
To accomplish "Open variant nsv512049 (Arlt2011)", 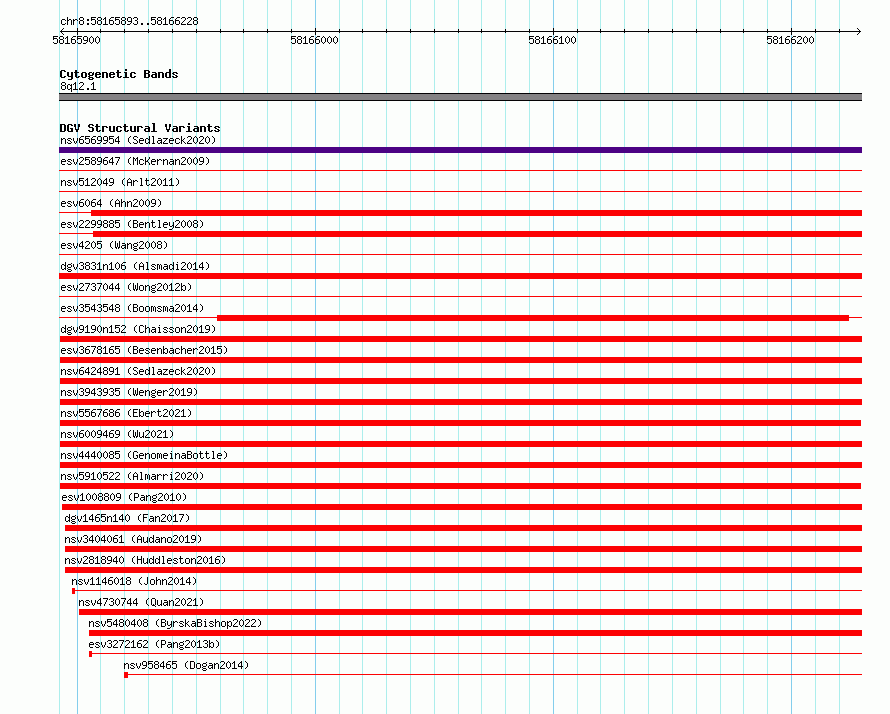I will click(120, 182).
